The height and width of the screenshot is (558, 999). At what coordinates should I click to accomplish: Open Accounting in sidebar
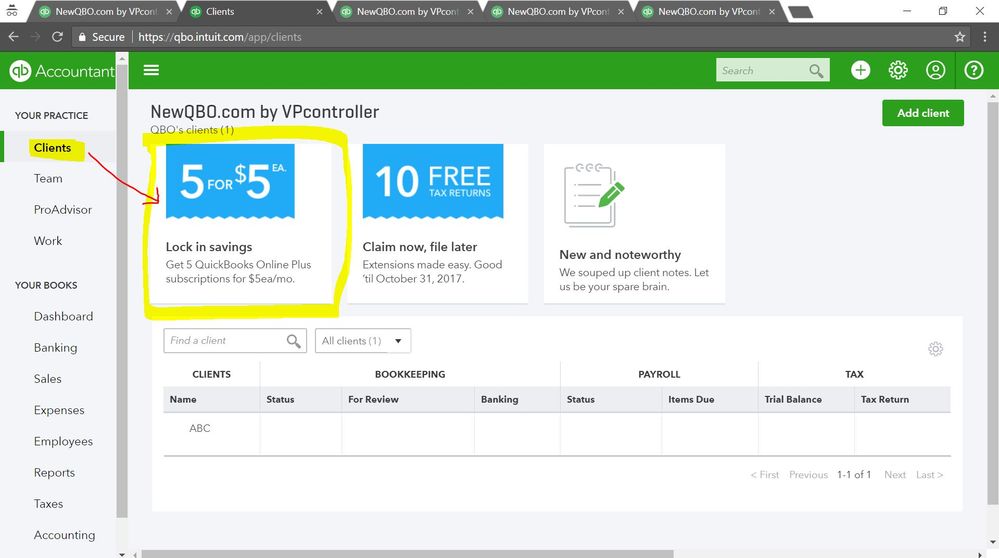(64, 535)
